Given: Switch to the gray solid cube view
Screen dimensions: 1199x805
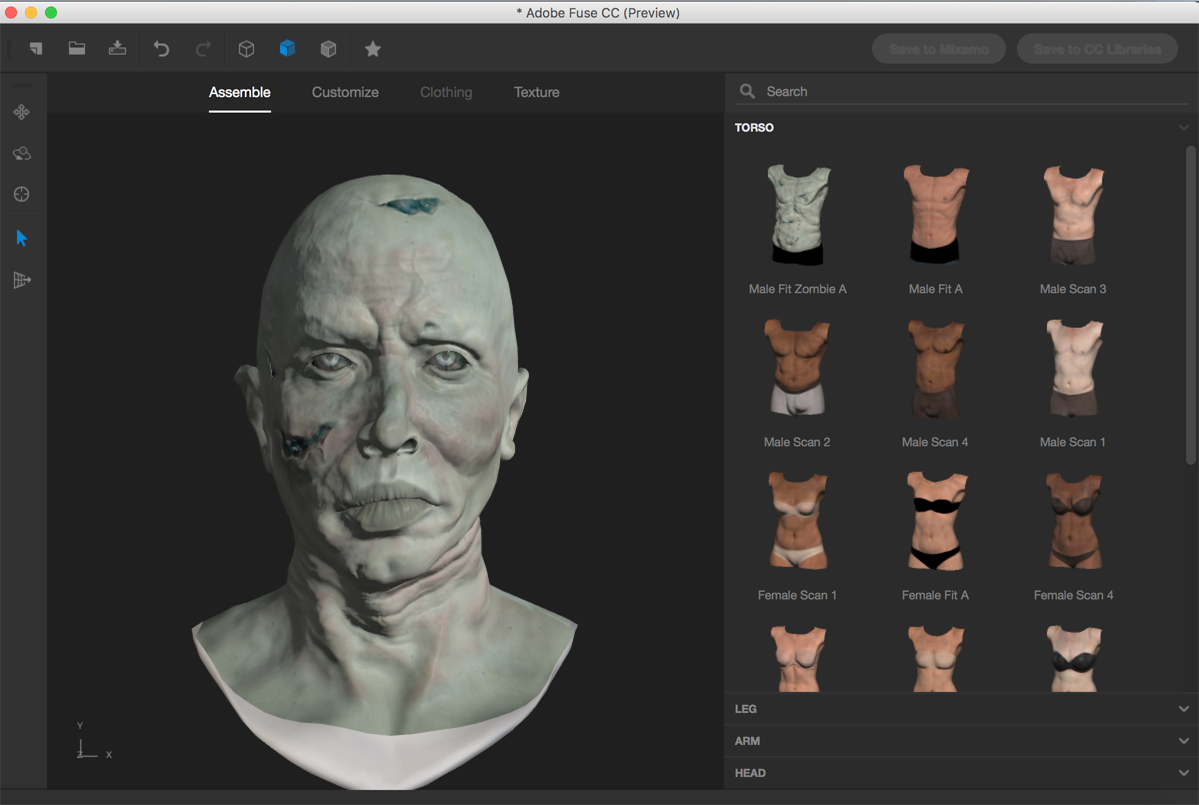Looking at the screenshot, I should click(328, 49).
